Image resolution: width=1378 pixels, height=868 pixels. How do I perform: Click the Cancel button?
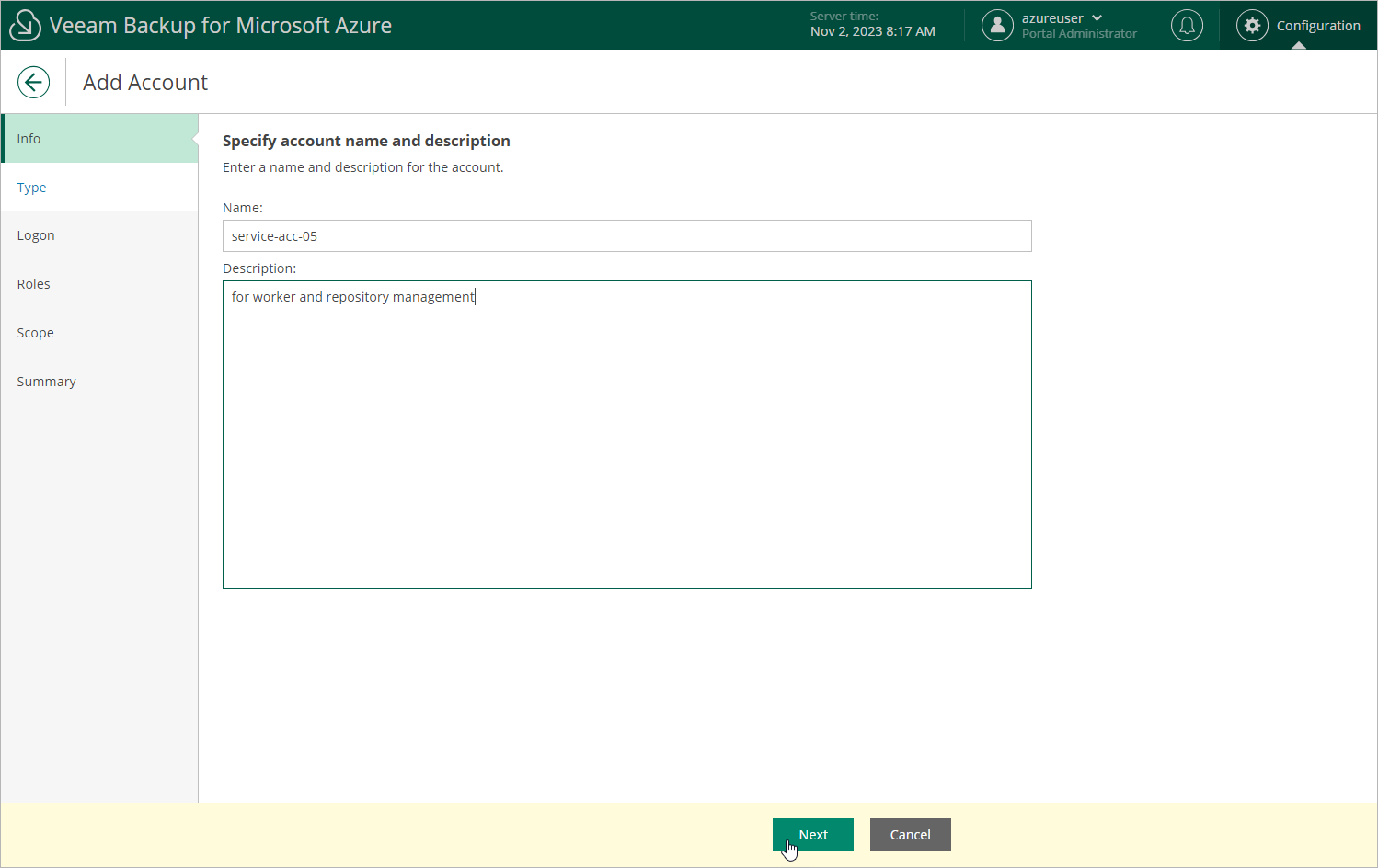911,834
